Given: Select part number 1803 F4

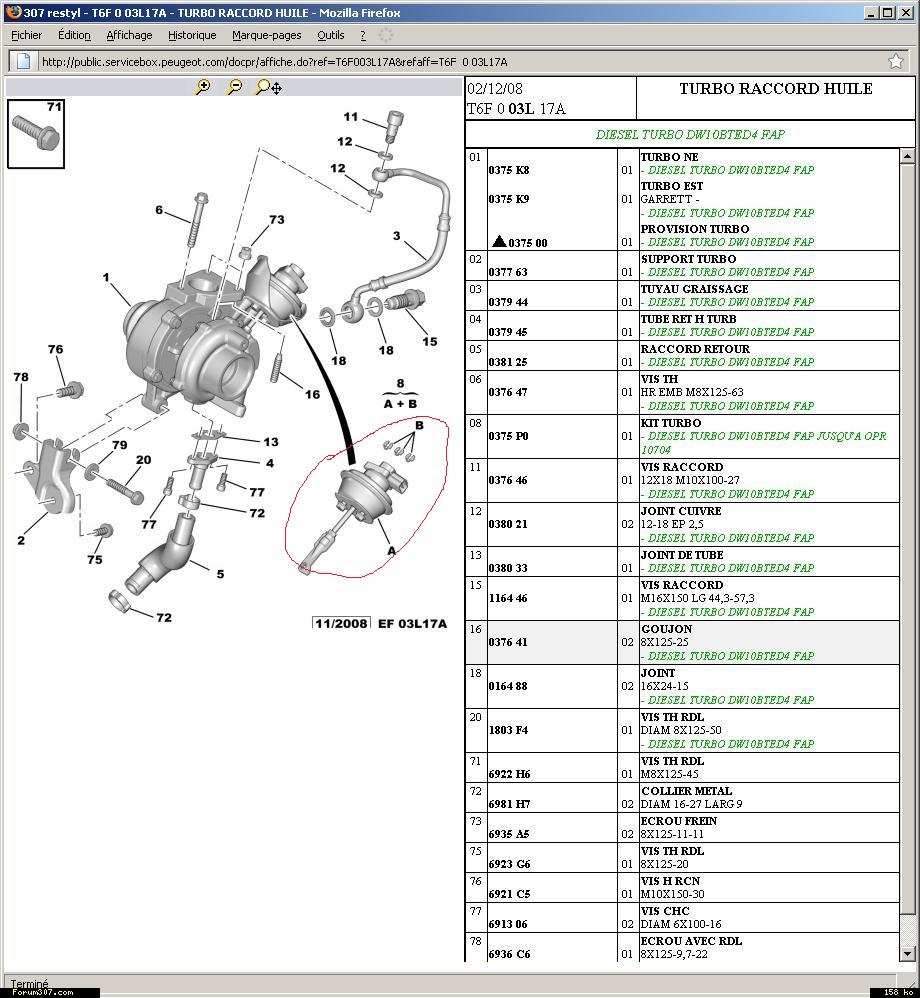Looking at the screenshot, I should (x=508, y=729).
